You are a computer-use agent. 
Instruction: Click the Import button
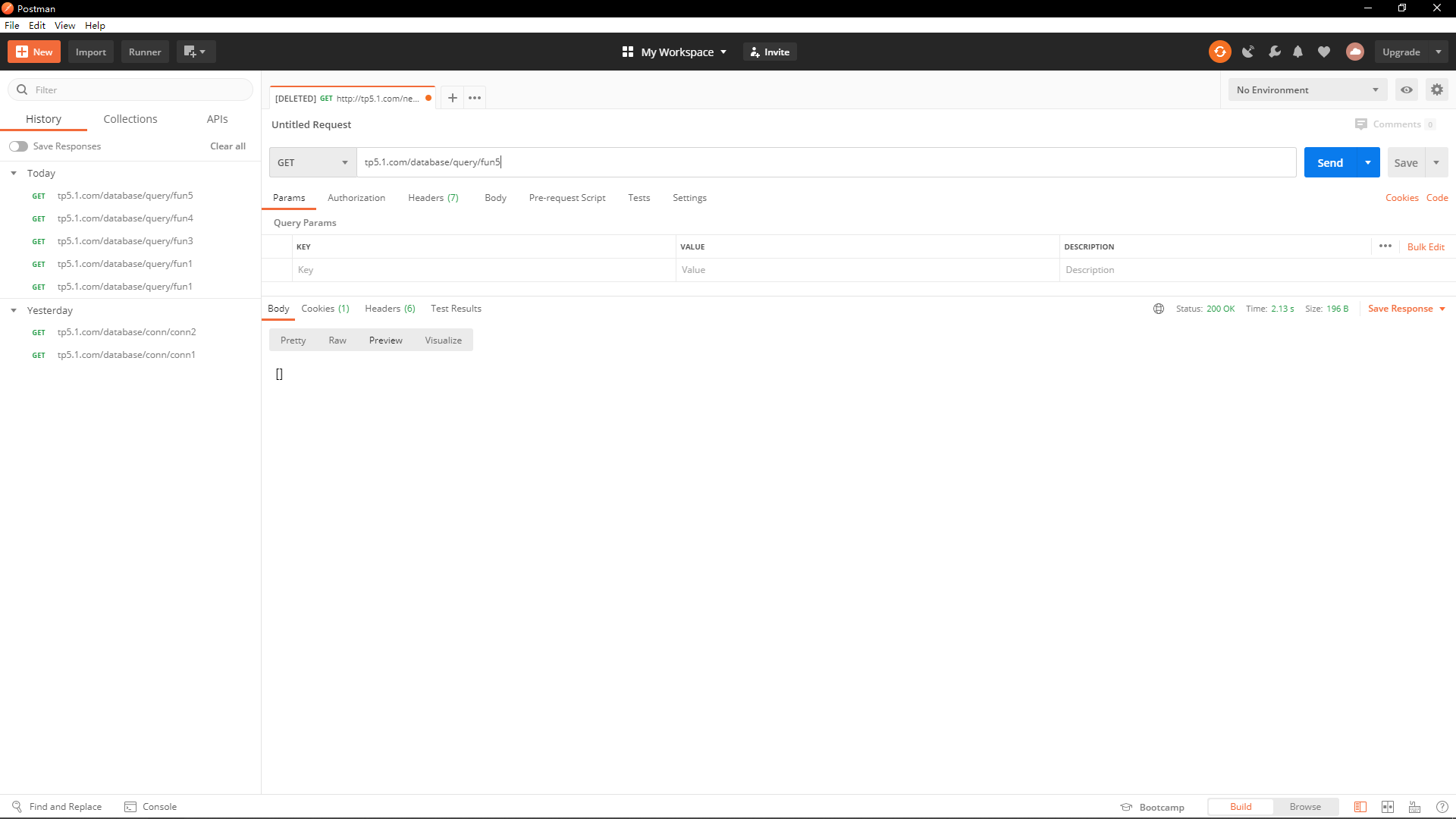(x=91, y=52)
